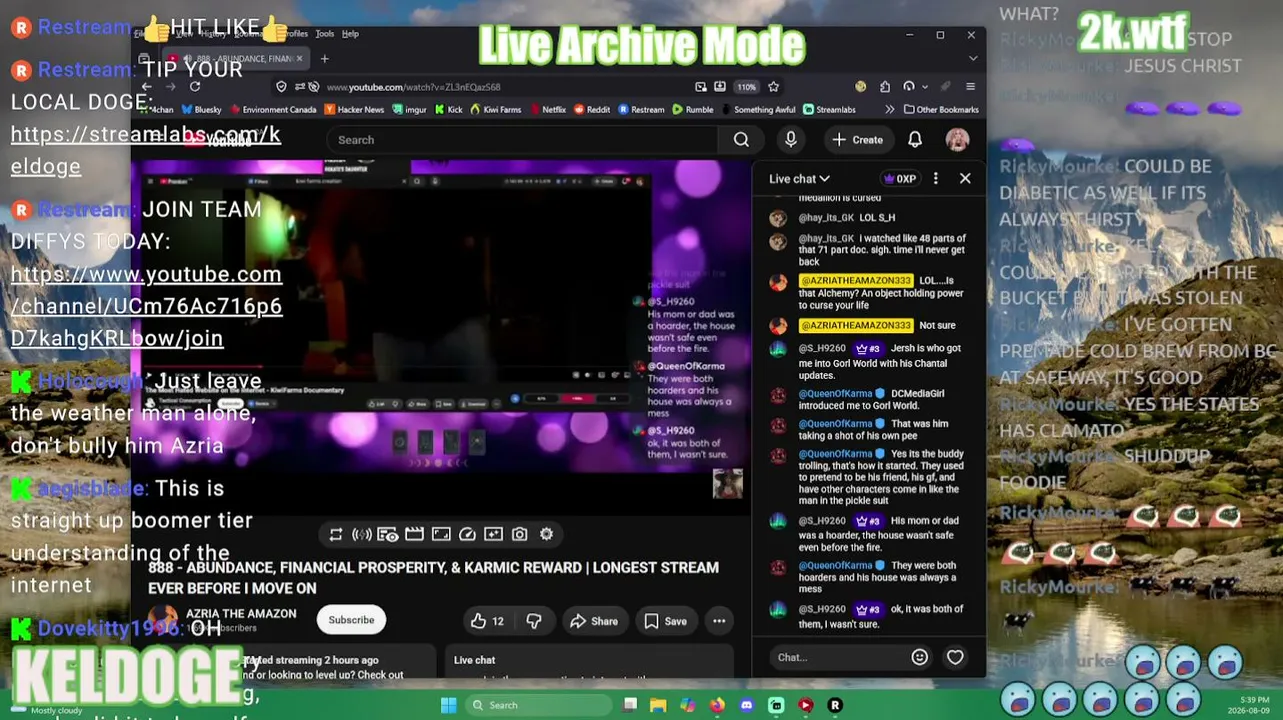
Task: Take a video screenshot with camera icon
Action: (x=520, y=535)
